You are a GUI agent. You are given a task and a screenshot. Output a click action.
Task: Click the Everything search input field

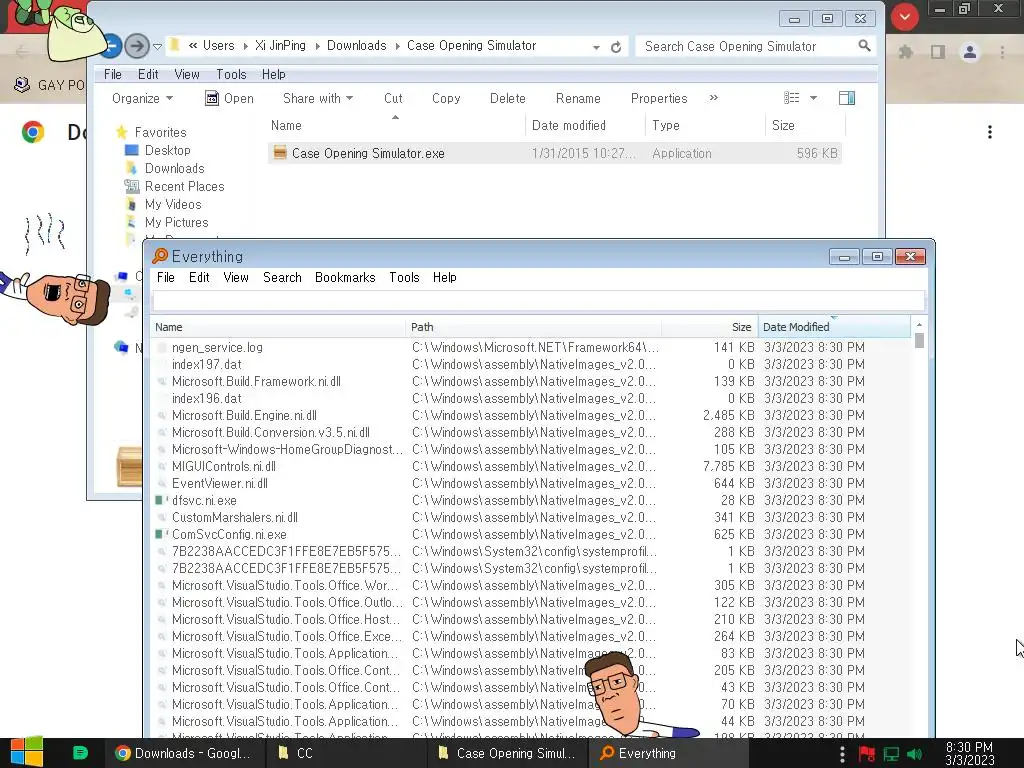point(538,301)
